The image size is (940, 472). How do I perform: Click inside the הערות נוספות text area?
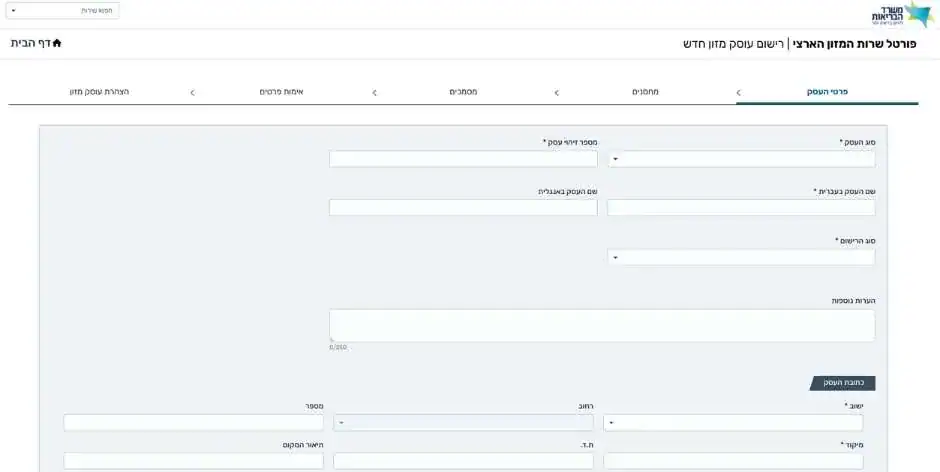coord(602,325)
